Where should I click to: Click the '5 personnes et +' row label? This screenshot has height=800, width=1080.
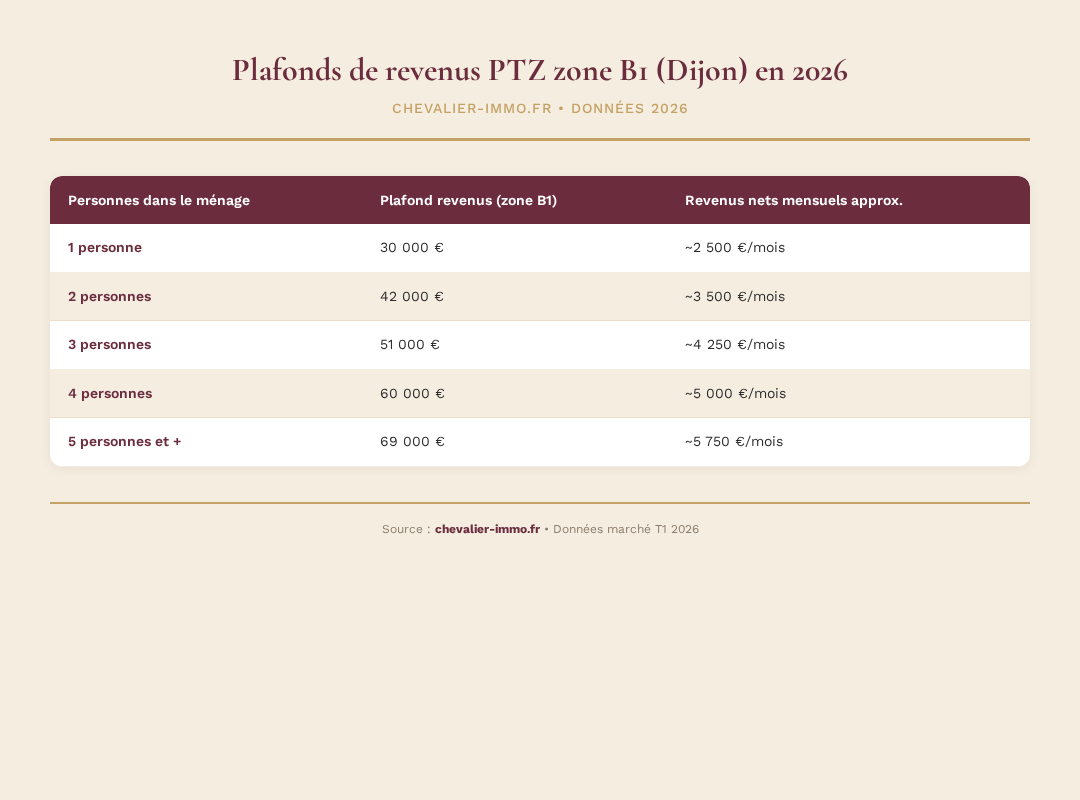[x=125, y=442]
